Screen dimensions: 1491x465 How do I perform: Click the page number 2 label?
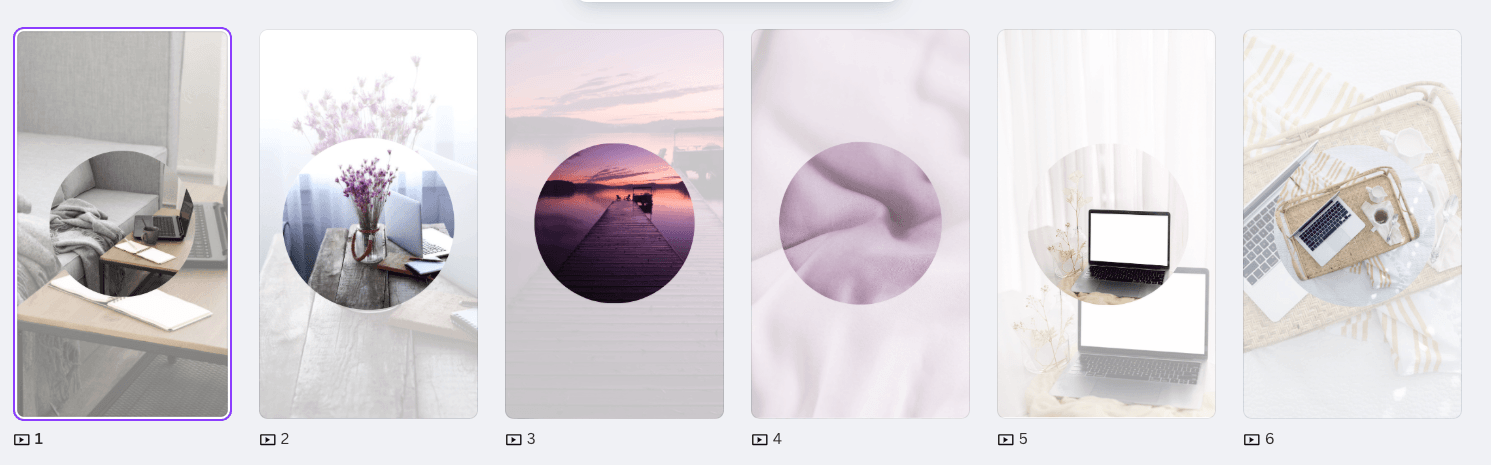pyautogui.click(x=285, y=439)
